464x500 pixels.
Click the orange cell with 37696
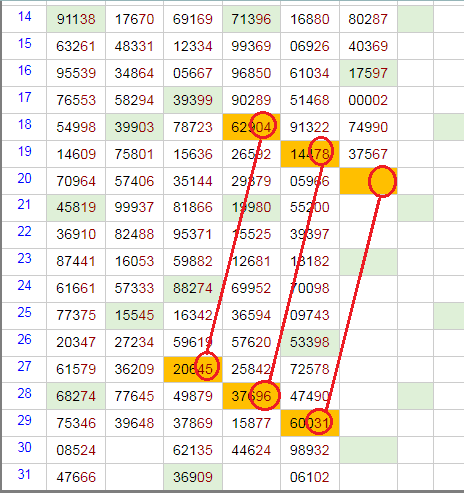[252, 396]
